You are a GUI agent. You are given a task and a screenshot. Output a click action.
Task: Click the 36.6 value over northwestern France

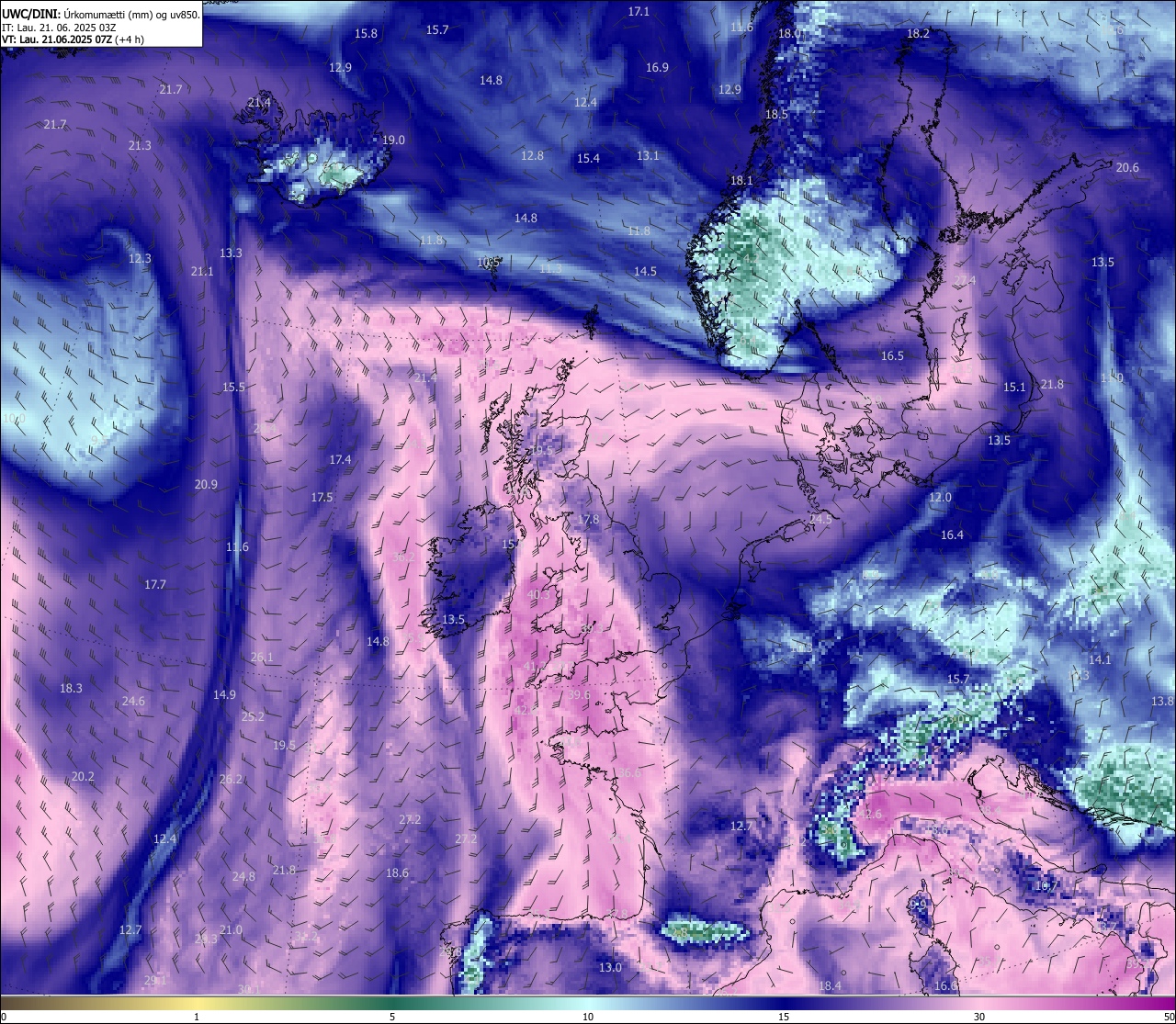tap(629, 773)
